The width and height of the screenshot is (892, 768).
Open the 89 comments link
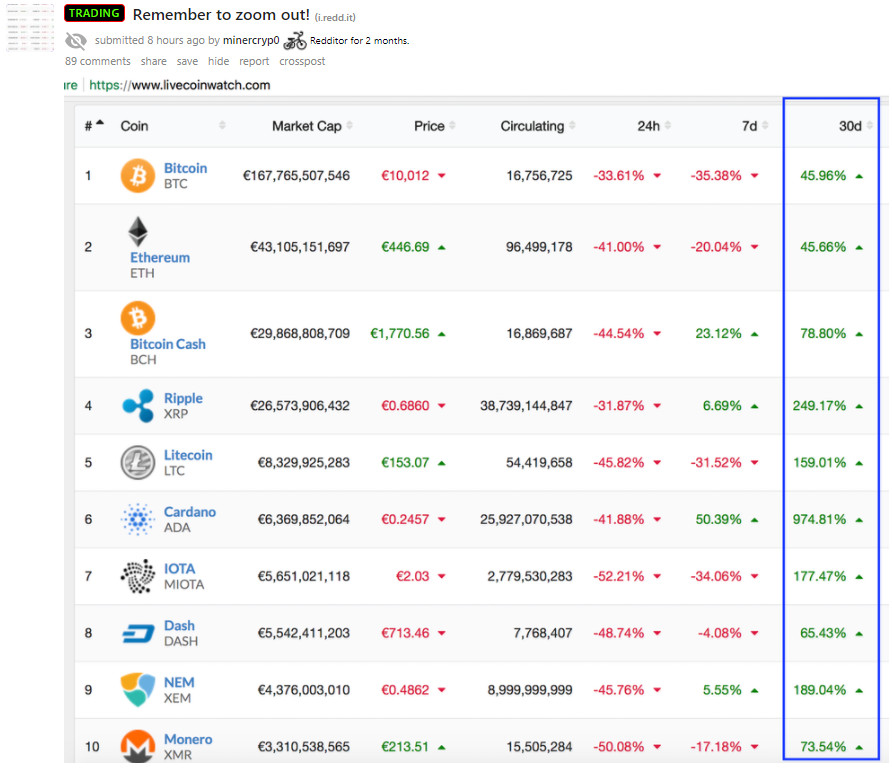(97, 61)
